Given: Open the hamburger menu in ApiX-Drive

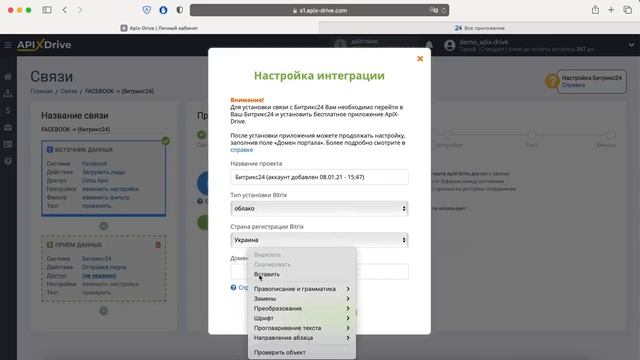Looking at the screenshot, I should pos(8,45).
